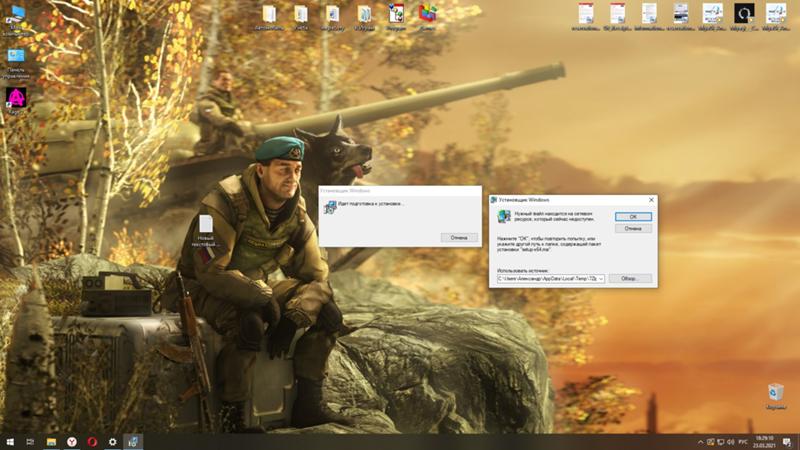800x450 pixels.
Task: Cancel the installation preparation dialog
Action: pos(459,238)
